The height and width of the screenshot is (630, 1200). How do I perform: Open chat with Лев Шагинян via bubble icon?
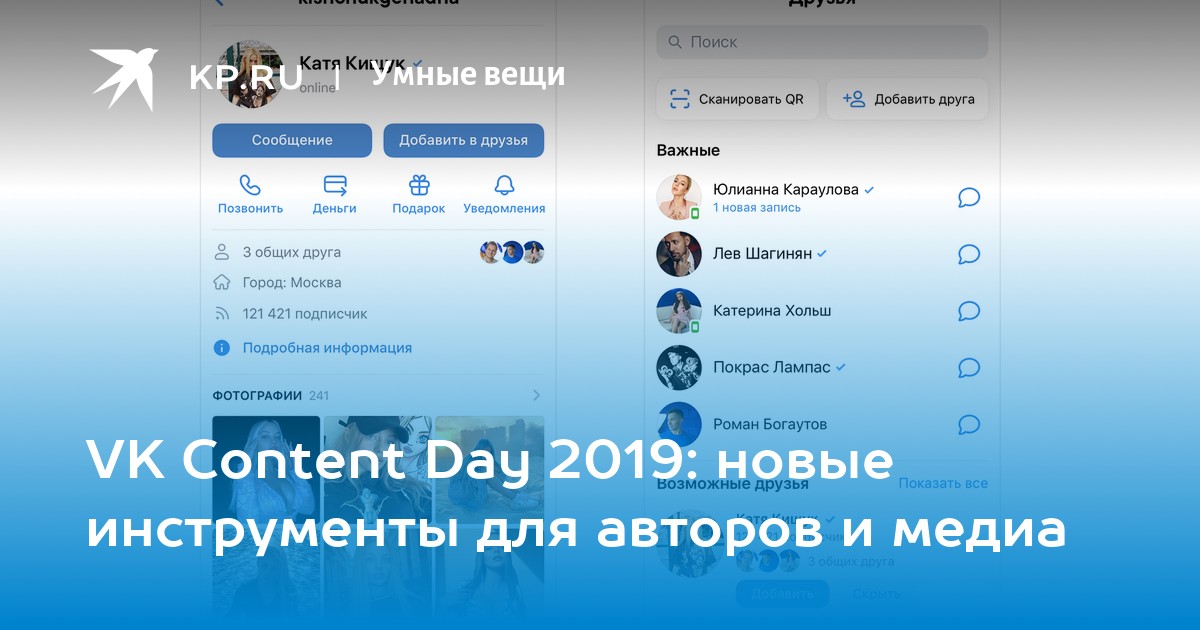(968, 254)
